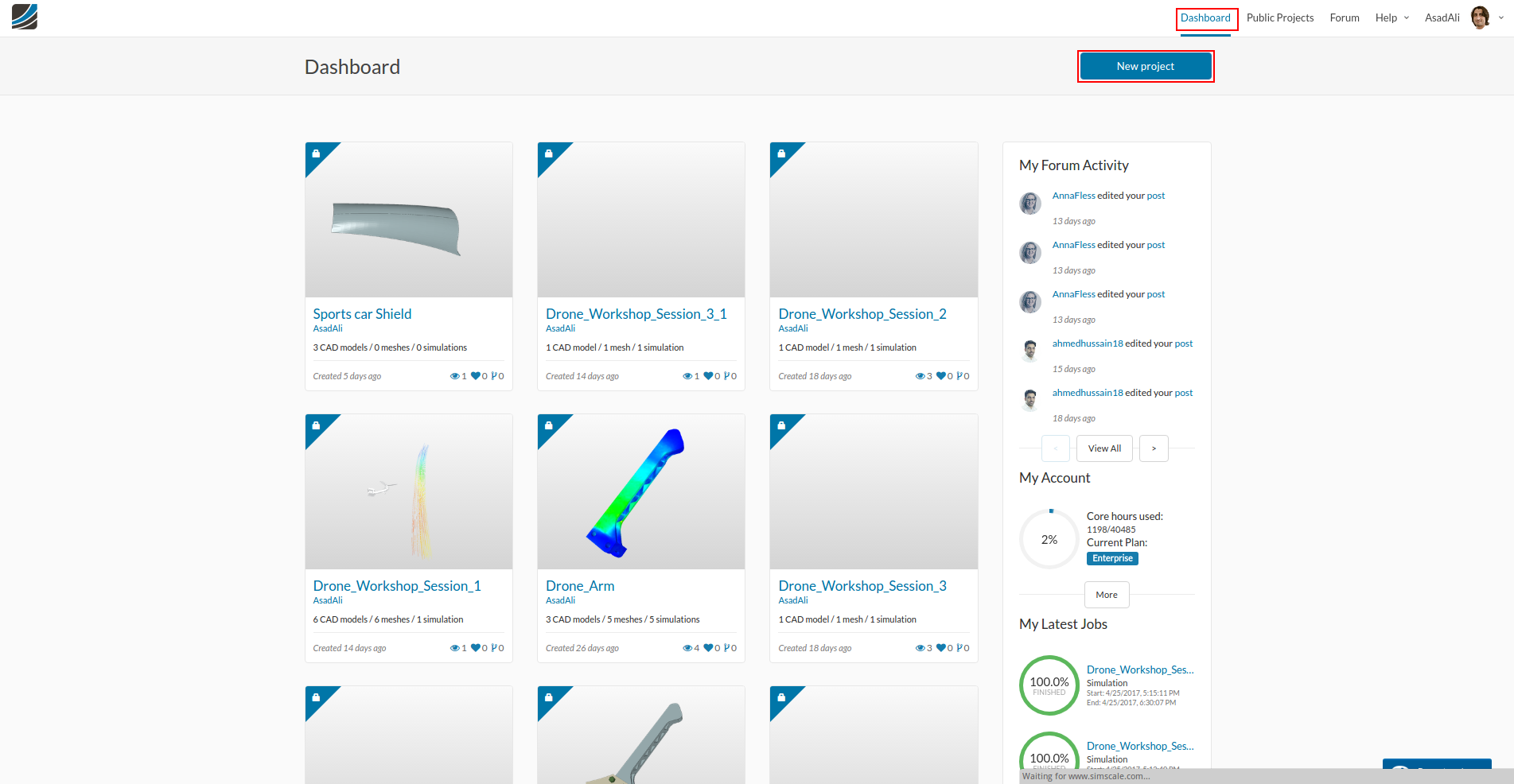Open the Drone_Workshop_Session_3_1 project link
Viewport: 1514px width, 784px height.
(636, 314)
